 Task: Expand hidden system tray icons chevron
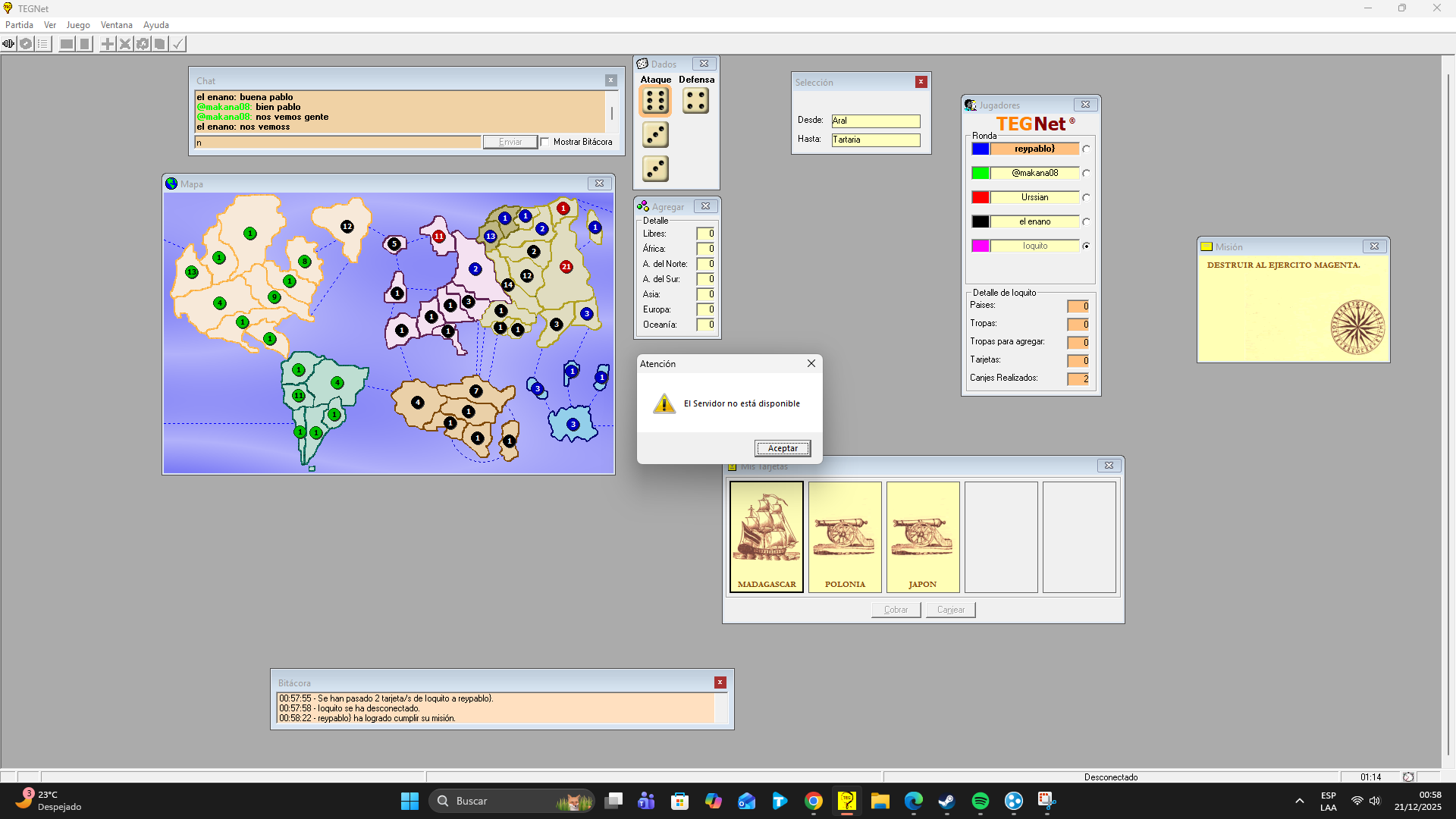[x=1299, y=801]
